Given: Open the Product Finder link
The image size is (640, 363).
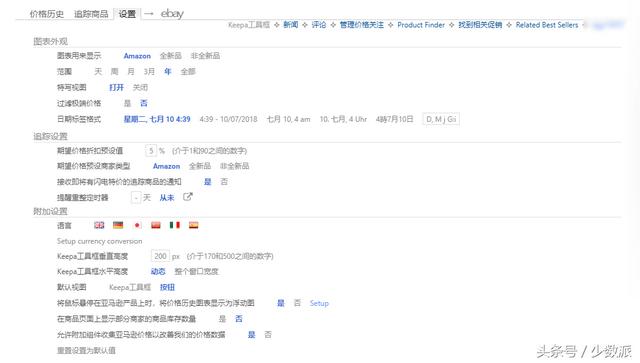Looking at the screenshot, I should click(x=421, y=25).
